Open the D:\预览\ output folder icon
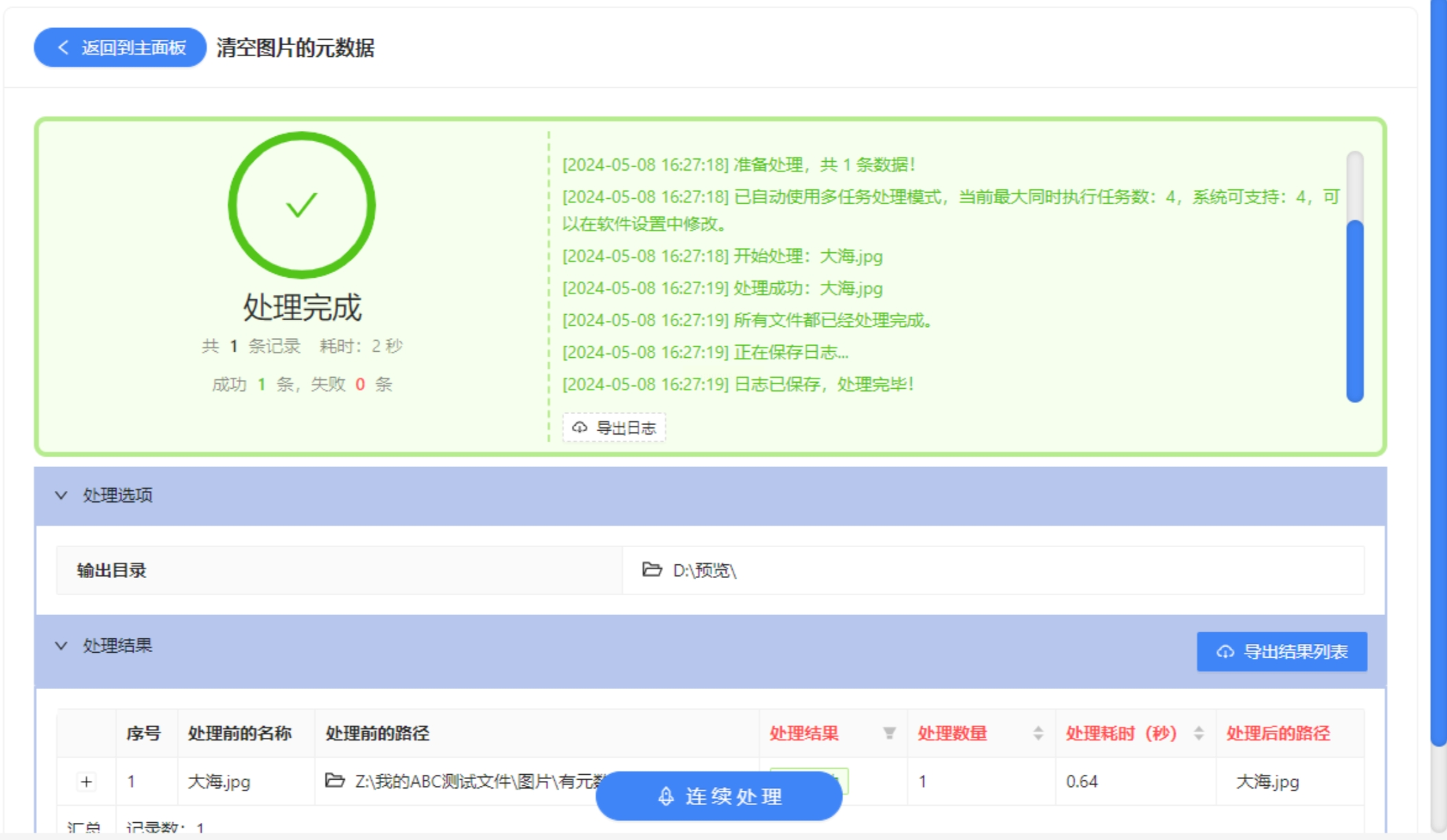The height and width of the screenshot is (840, 1447). coord(651,570)
